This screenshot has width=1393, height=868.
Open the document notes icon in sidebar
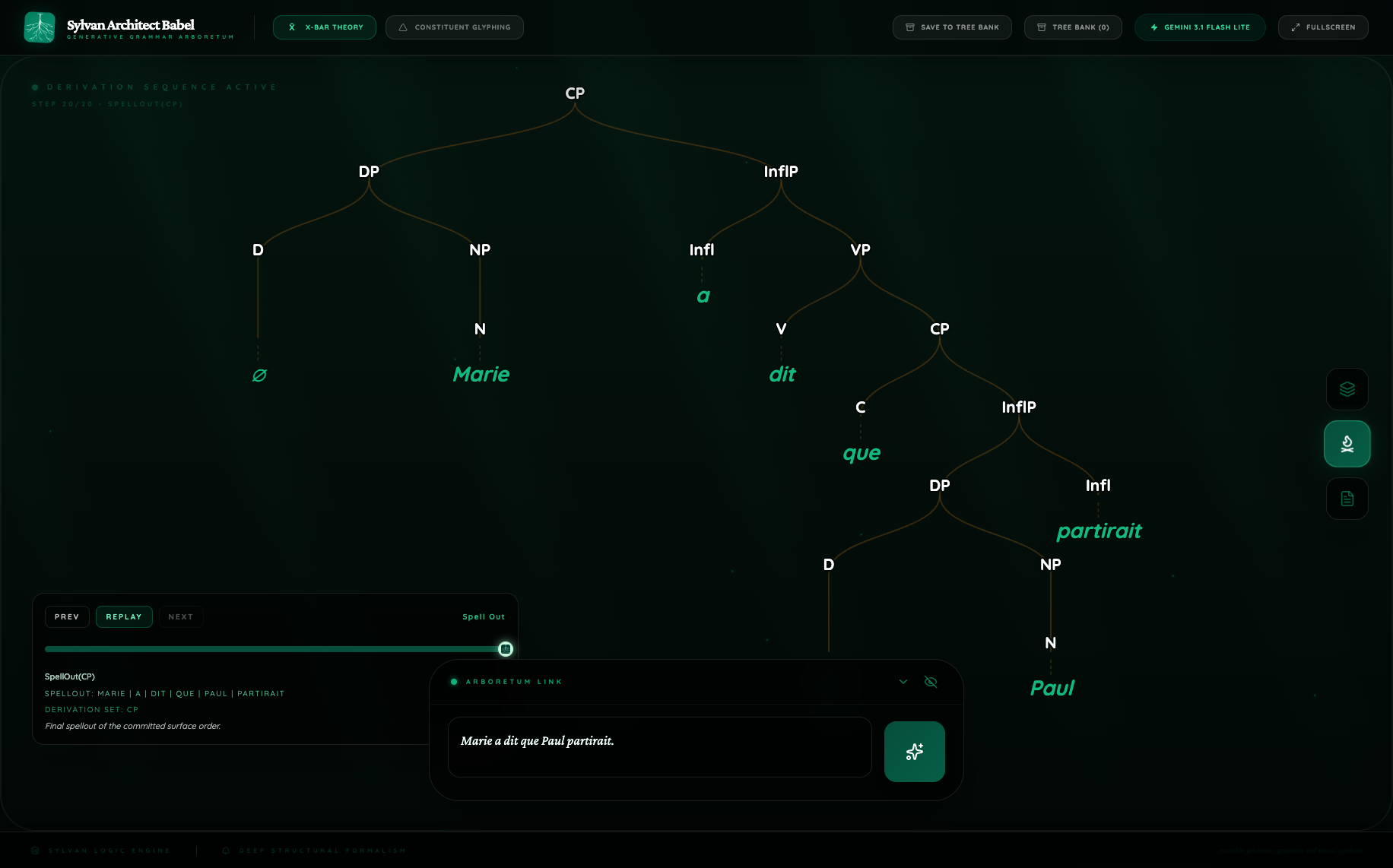pyautogui.click(x=1347, y=499)
